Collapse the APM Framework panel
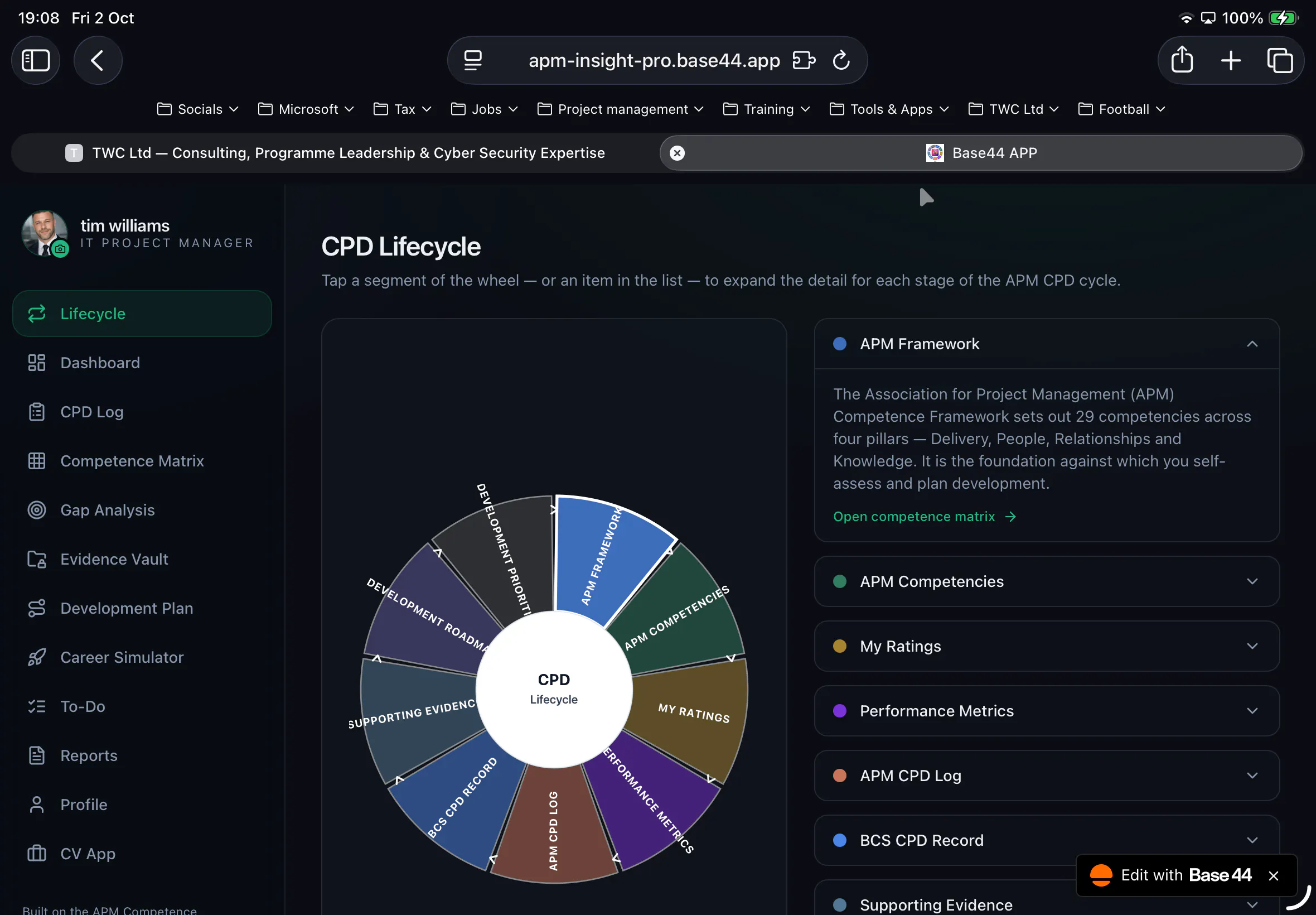The width and height of the screenshot is (1316, 915). pos(1046,344)
